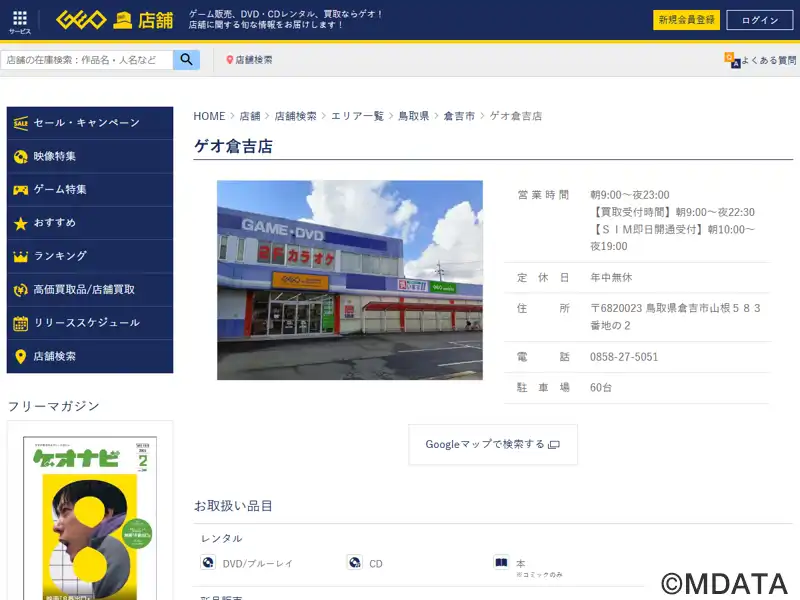Go to 店舗検索 breadcrumb link
800x600 pixels.
pyautogui.click(x=295, y=116)
